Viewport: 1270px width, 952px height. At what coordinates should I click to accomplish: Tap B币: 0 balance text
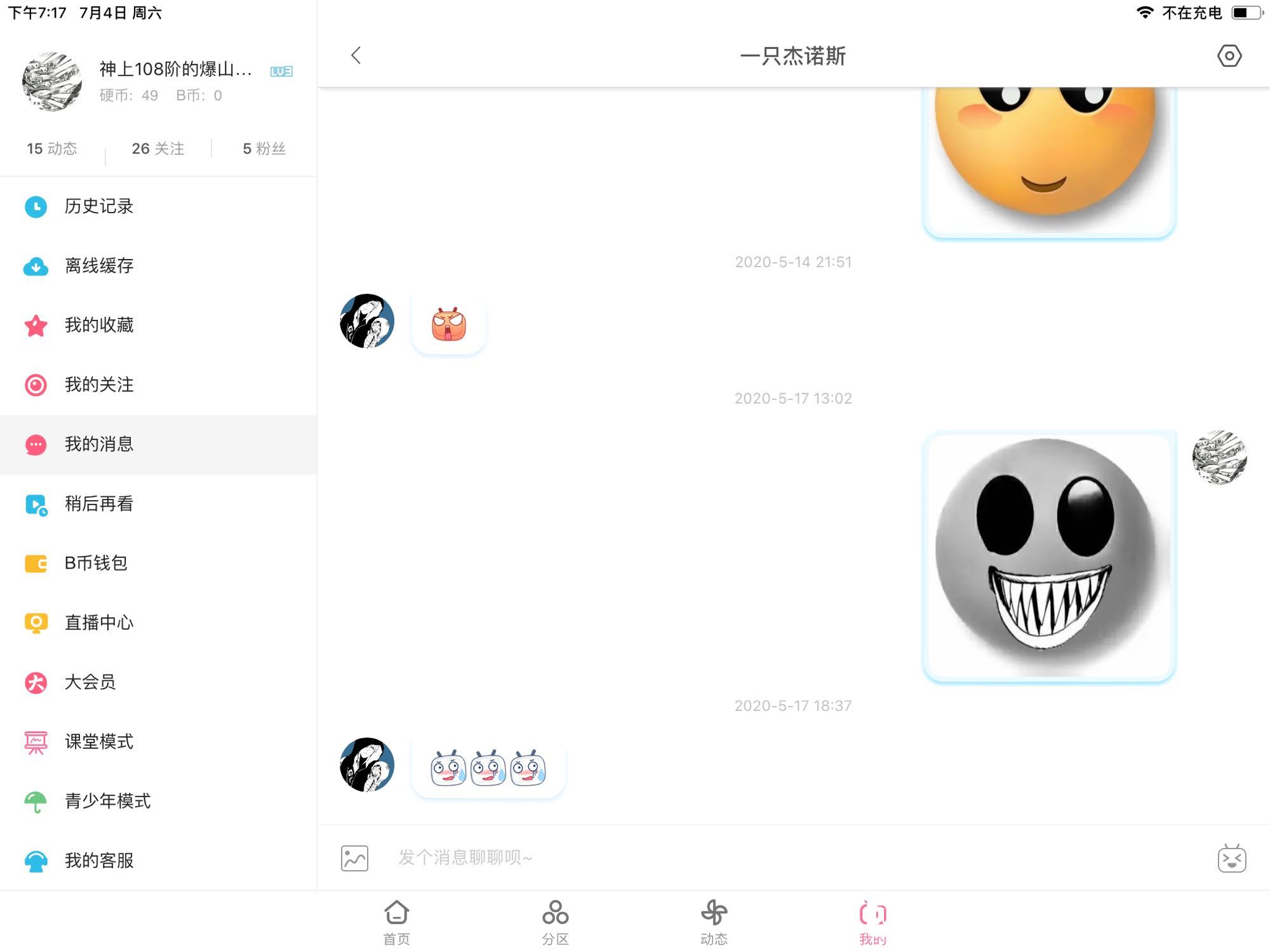click(199, 96)
